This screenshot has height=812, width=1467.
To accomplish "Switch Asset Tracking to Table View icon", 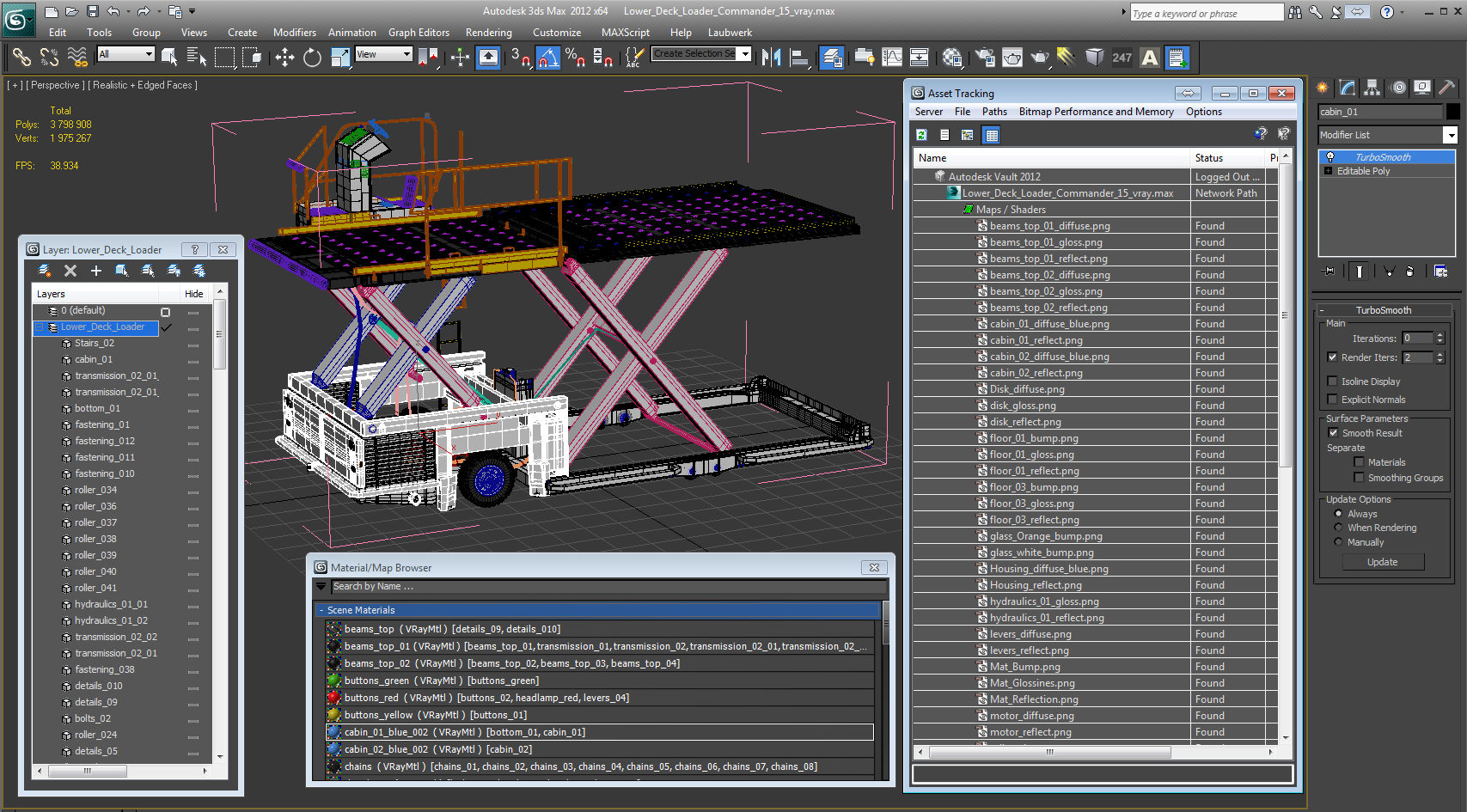I will pyautogui.click(x=992, y=135).
